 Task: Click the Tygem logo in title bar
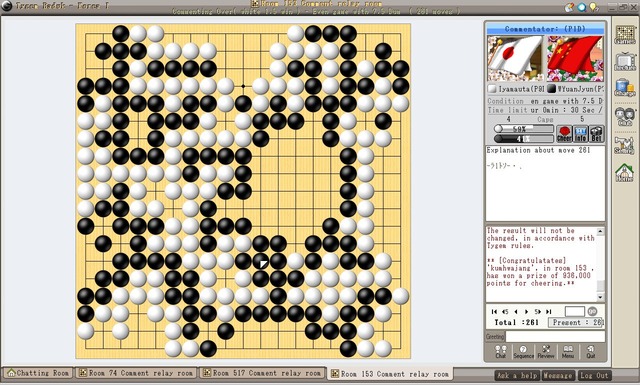(x=7, y=6)
